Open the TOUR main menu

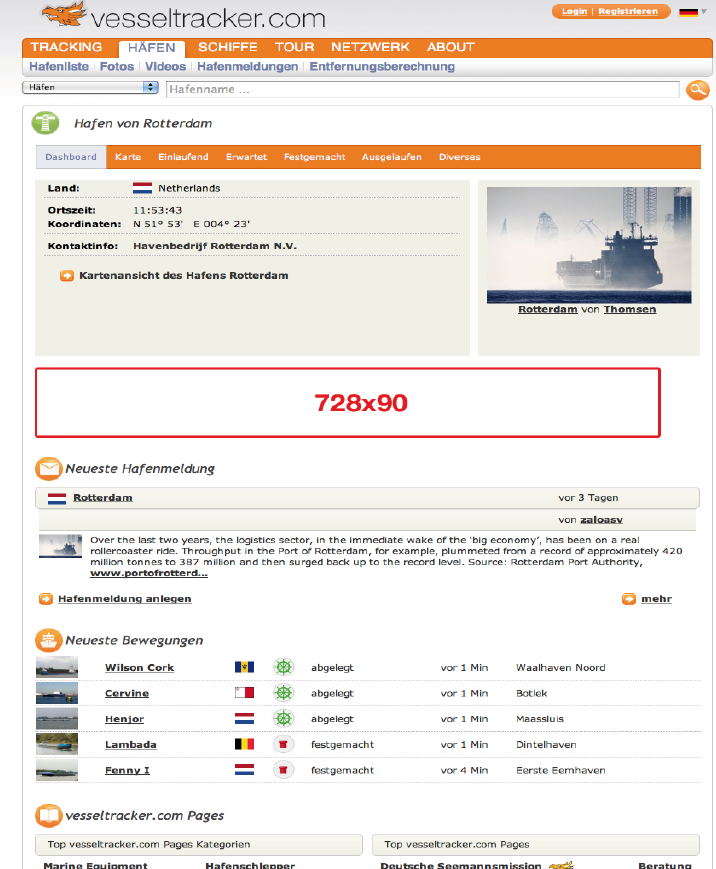(294, 47)
